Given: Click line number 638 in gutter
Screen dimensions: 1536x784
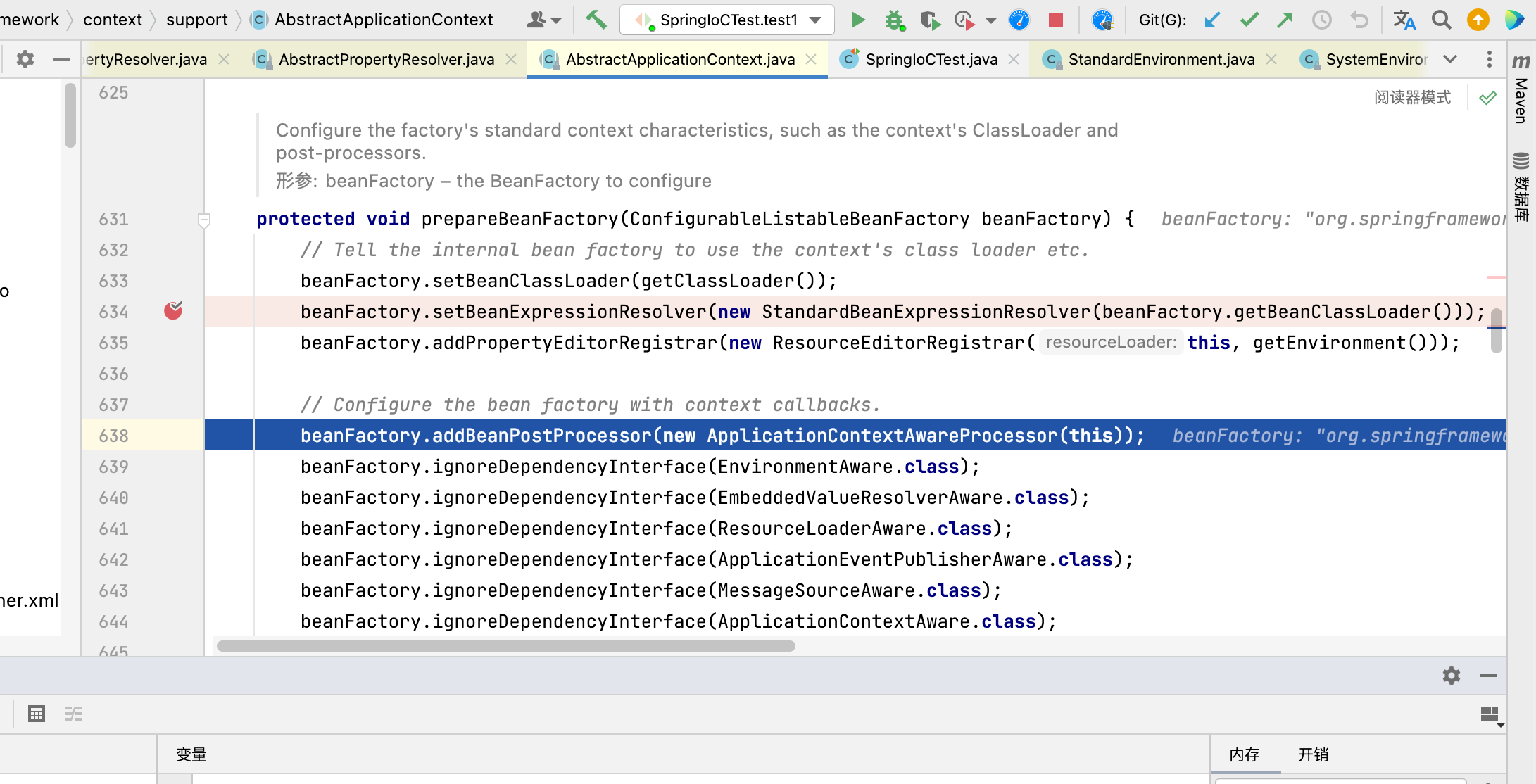Looking at the screenshot, I should tap(114, 436).
